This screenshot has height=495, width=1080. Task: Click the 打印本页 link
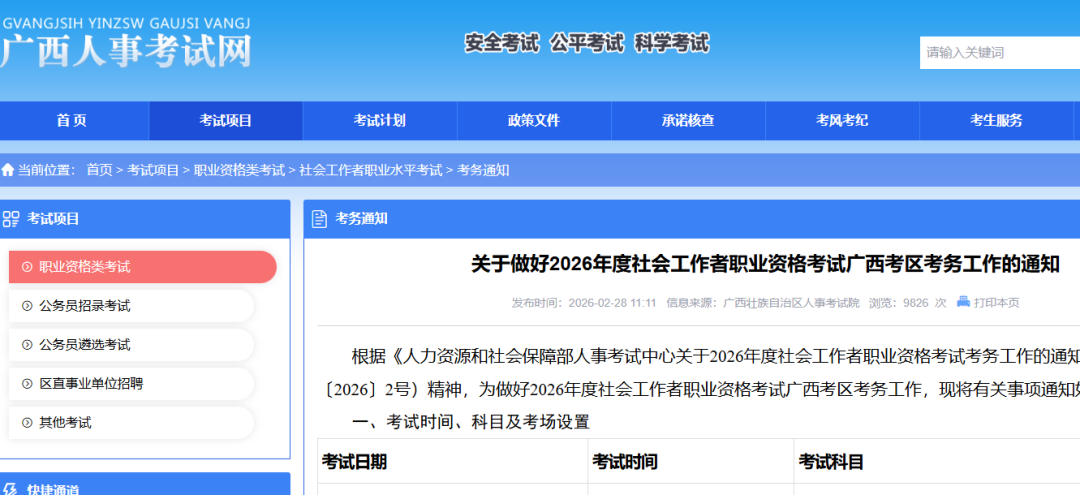[997, 302]
